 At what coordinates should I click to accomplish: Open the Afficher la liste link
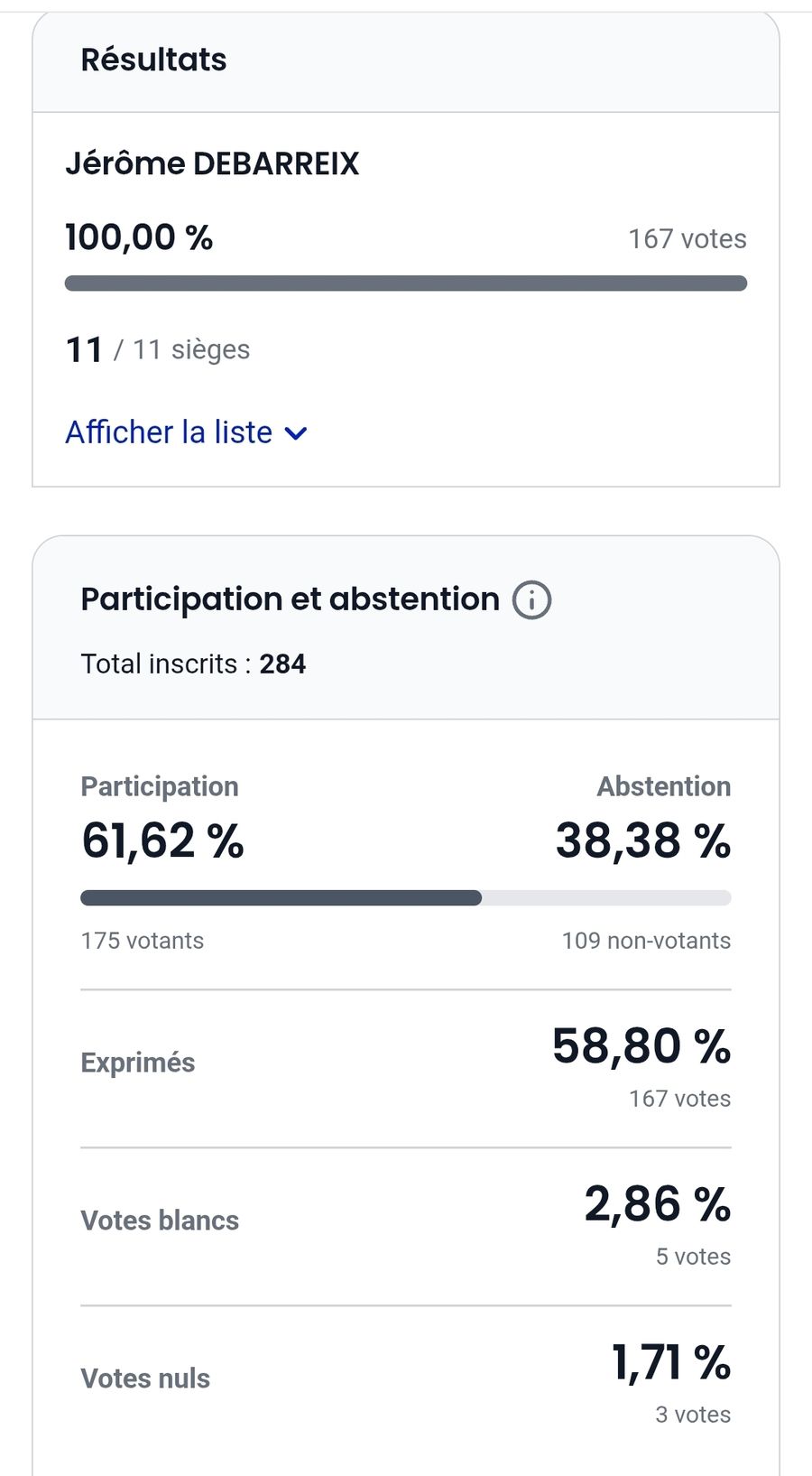pos(169,432)
